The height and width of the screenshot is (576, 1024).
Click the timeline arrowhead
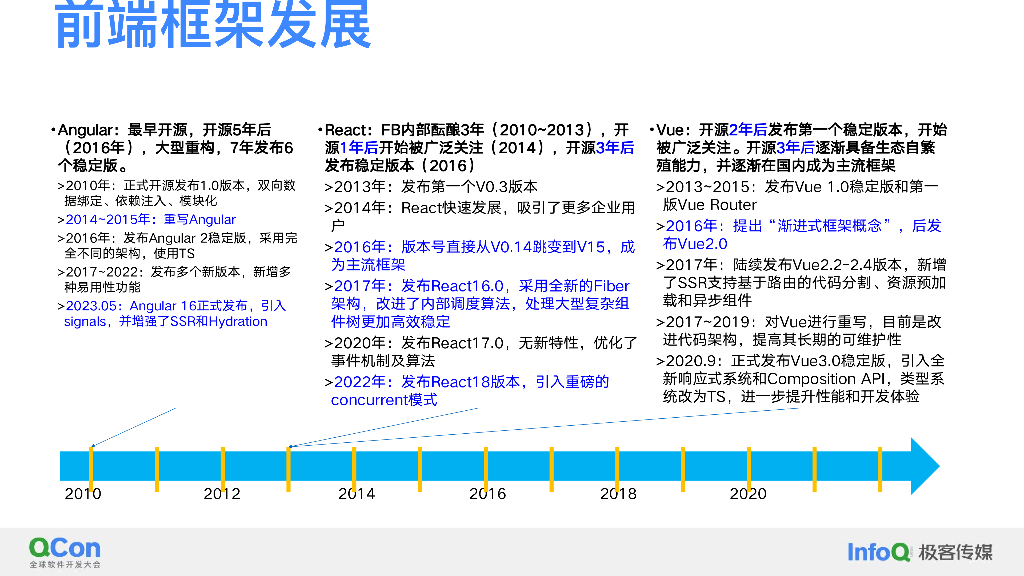[924, 466]
